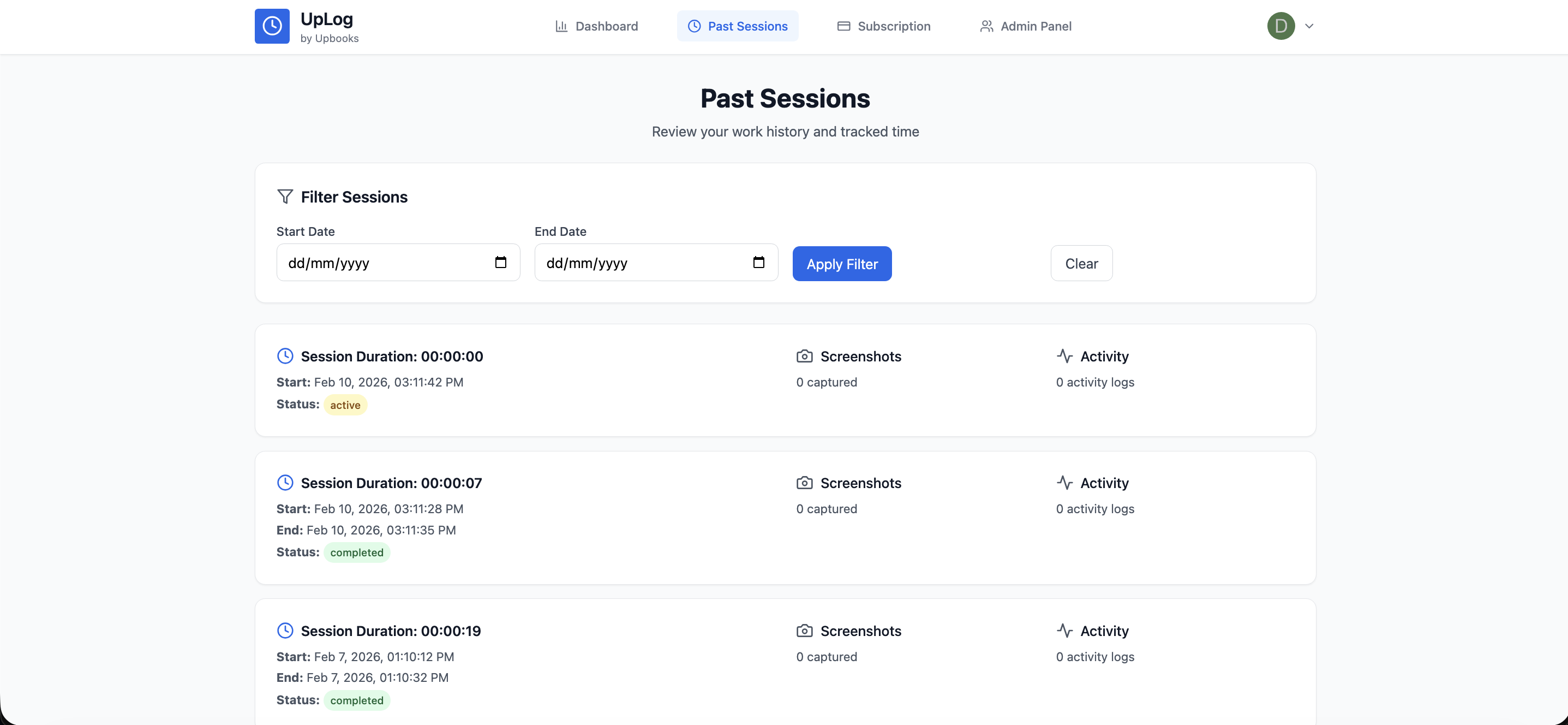Open the Subscription page
Viewport: 1568px width, 725px height.
point(884,26)
